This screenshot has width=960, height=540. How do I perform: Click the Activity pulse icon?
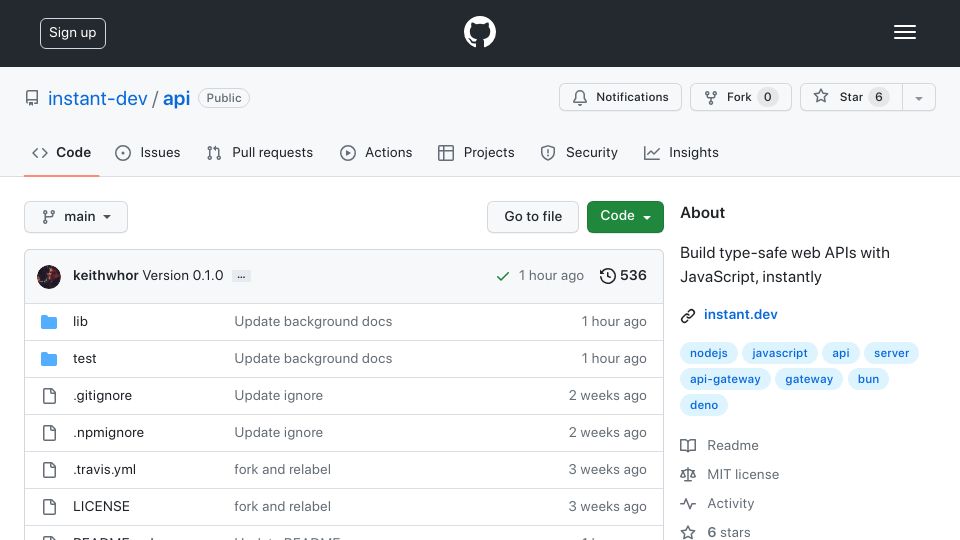click(688, 504)
